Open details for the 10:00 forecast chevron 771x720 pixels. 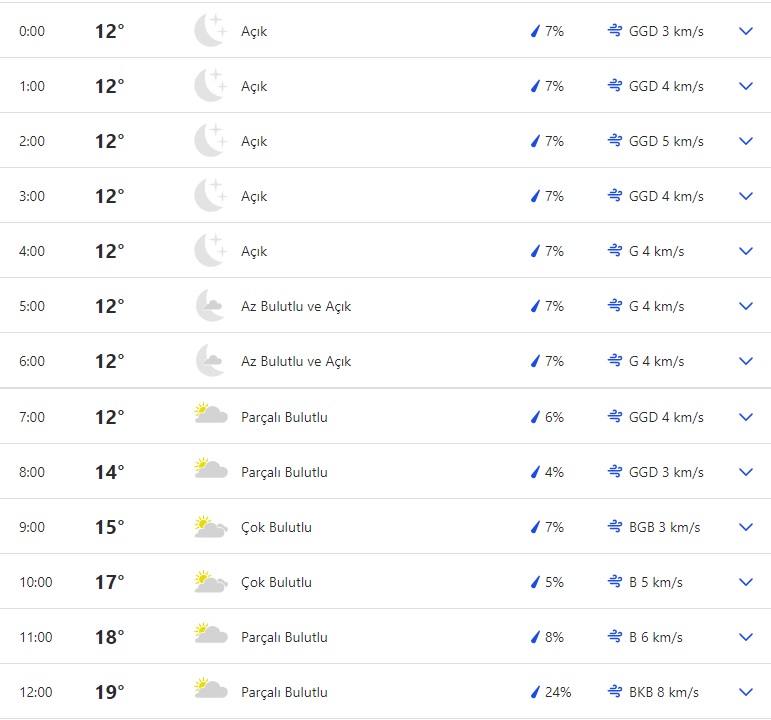pos(745,582)
